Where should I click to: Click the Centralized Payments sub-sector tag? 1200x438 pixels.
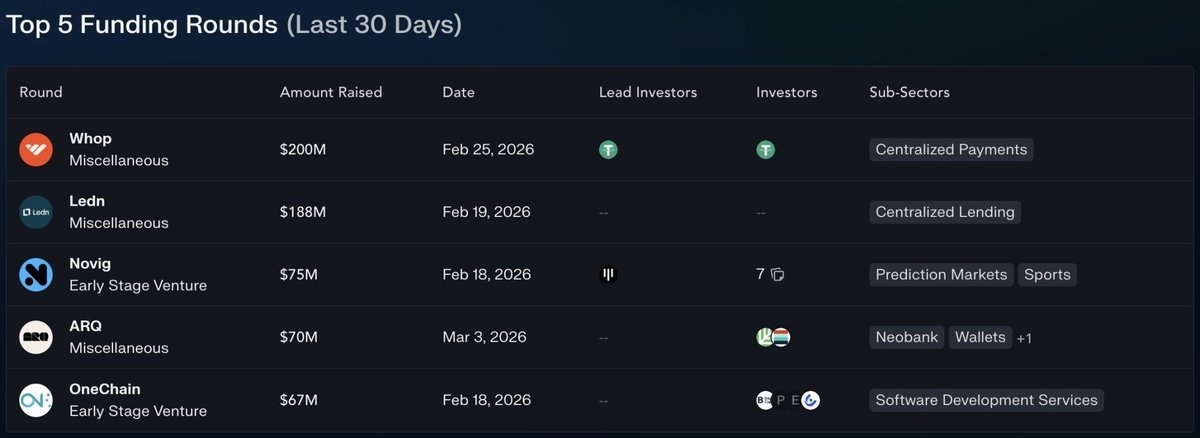click(951, 150)
